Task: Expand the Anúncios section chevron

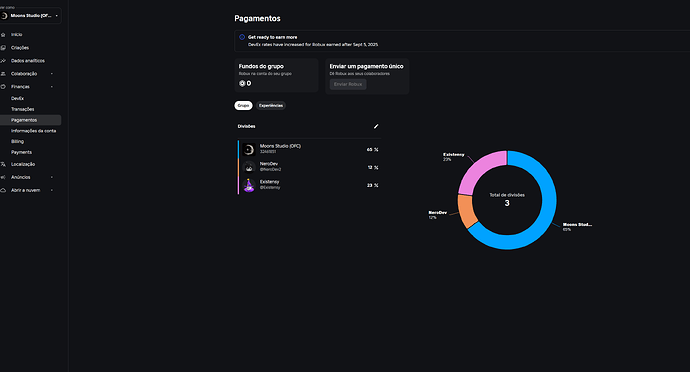Action: [51, 177]
